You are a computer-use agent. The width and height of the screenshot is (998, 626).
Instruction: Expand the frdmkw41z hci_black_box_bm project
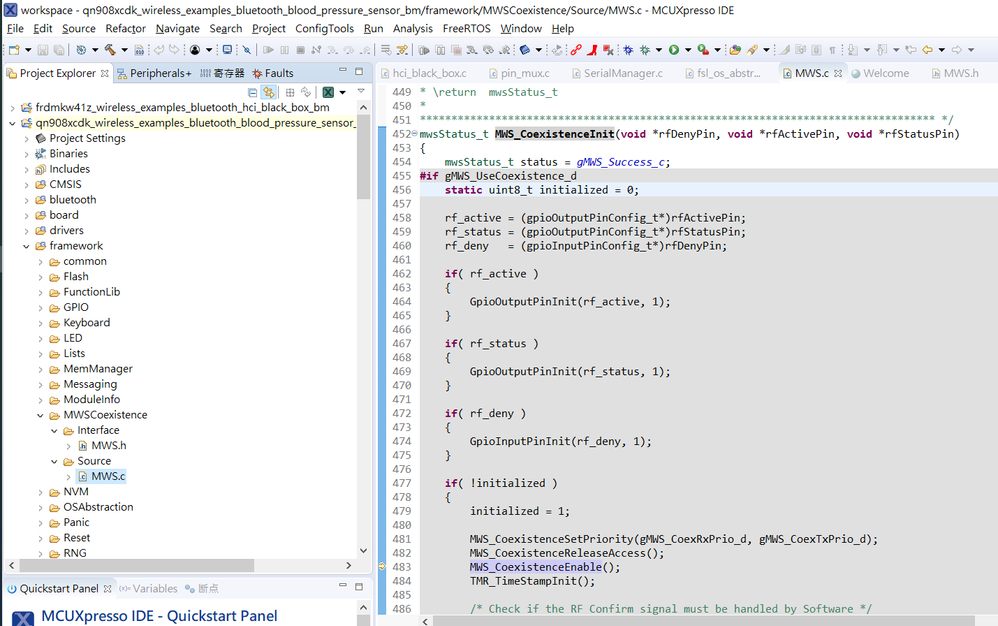(x=12, y=108)
